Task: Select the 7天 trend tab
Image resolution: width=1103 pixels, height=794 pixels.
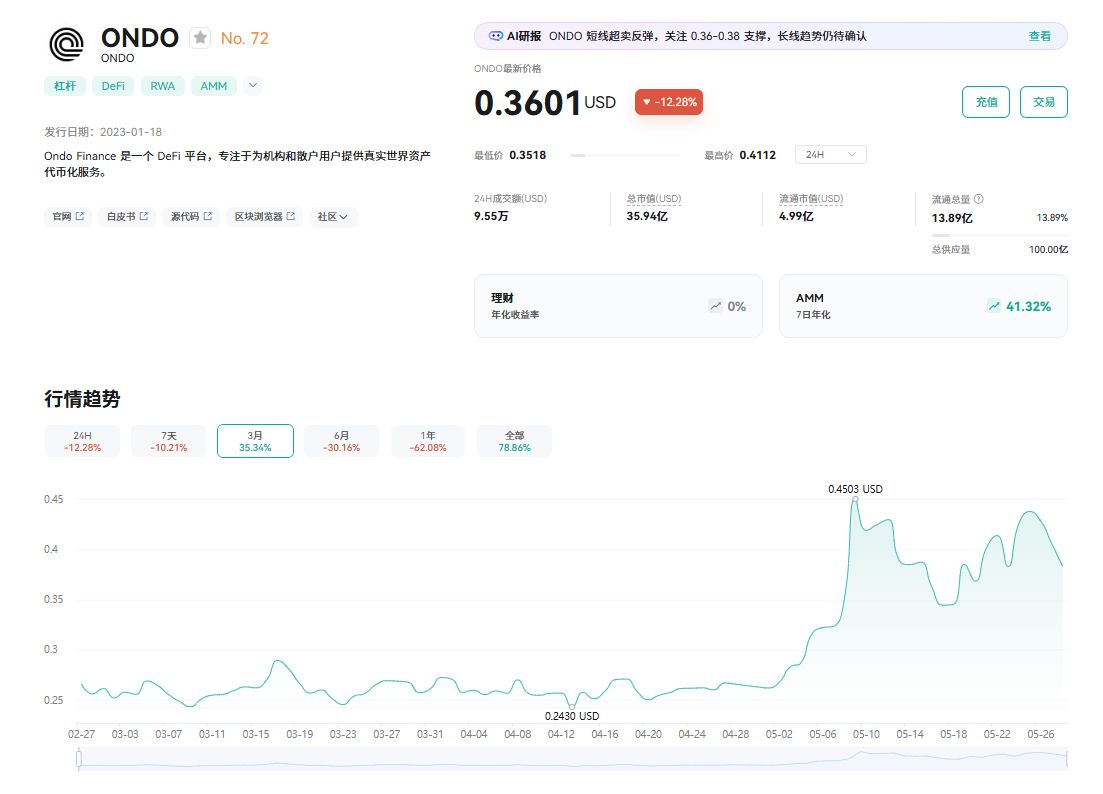Action: tap(169, 441)
